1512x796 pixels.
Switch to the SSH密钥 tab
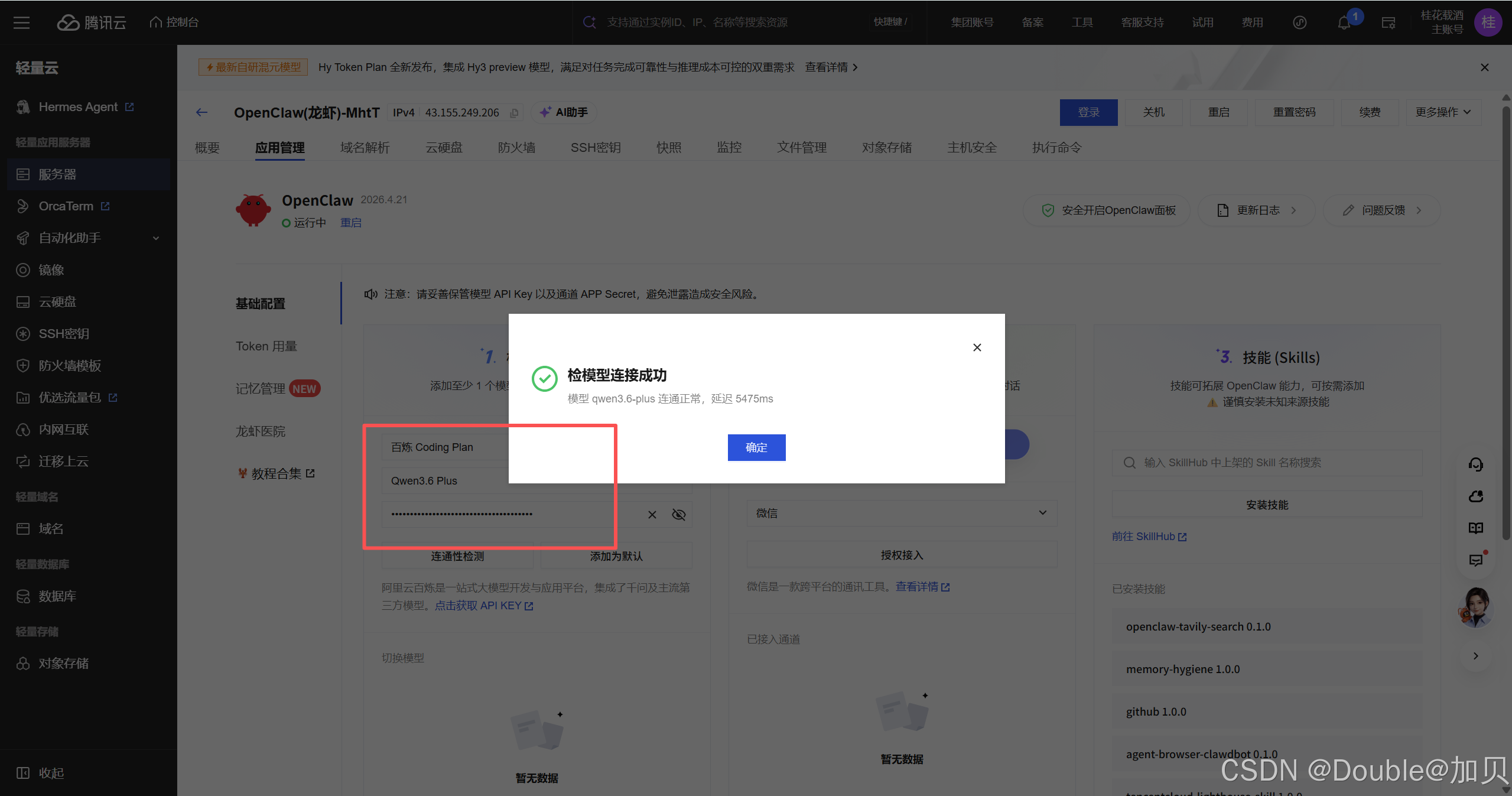(x=595, y=148)
